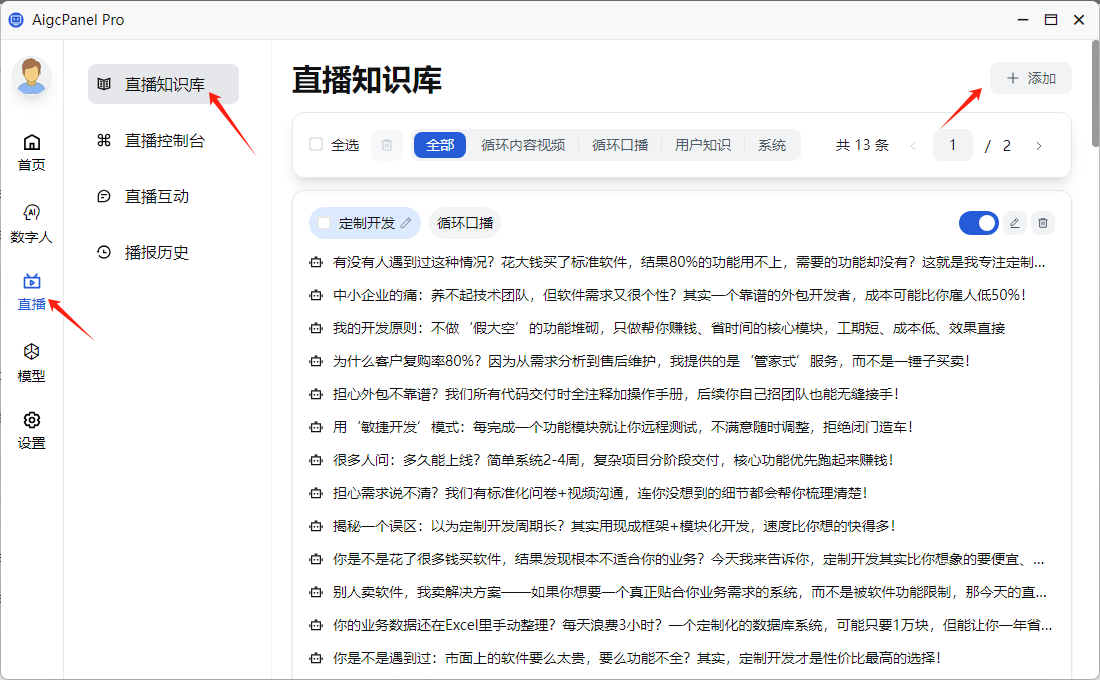The image size is (1100, 680).
Task: Go to previous page using the left chevron
Action: pyautogui.click(x=912, y=146)
